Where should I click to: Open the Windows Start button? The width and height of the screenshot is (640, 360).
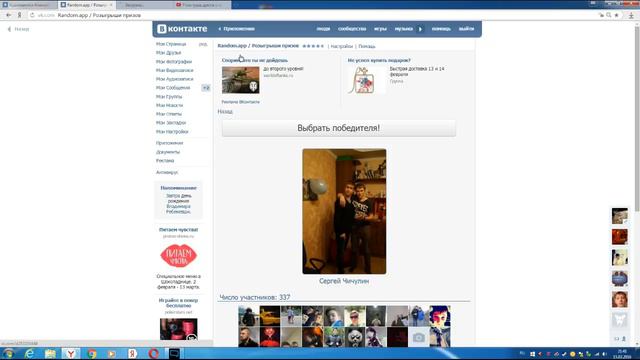(8, 353)
